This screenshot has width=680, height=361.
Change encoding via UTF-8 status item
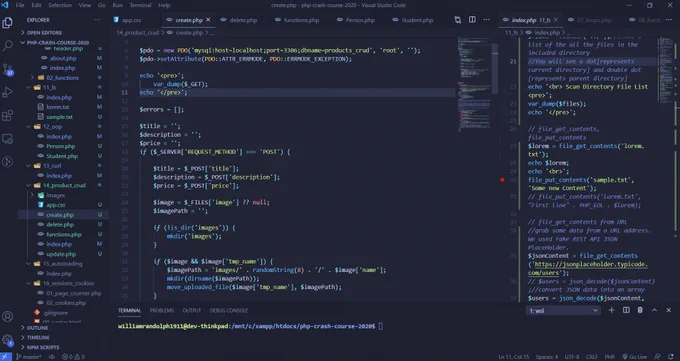click(572, 357)
